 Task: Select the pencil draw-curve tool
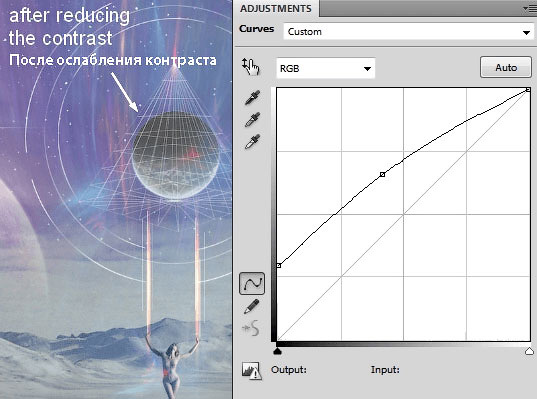click(252, 306)
